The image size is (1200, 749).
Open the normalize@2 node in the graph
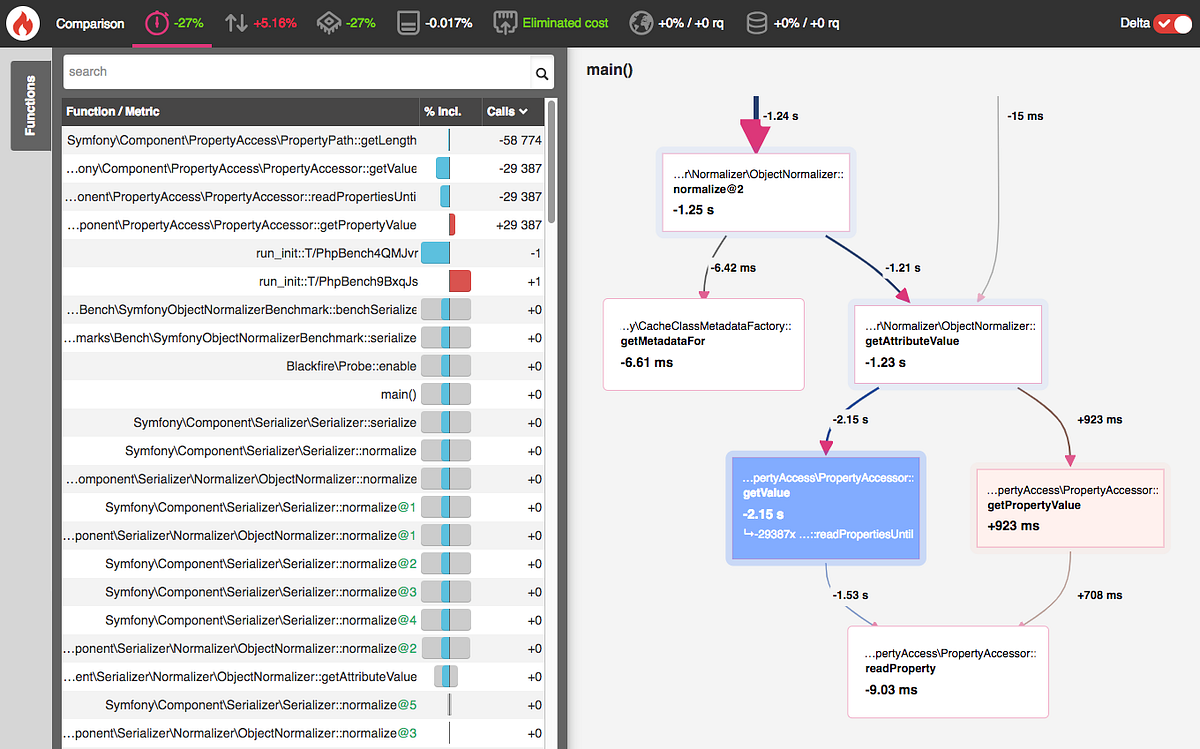coord(755,192)
